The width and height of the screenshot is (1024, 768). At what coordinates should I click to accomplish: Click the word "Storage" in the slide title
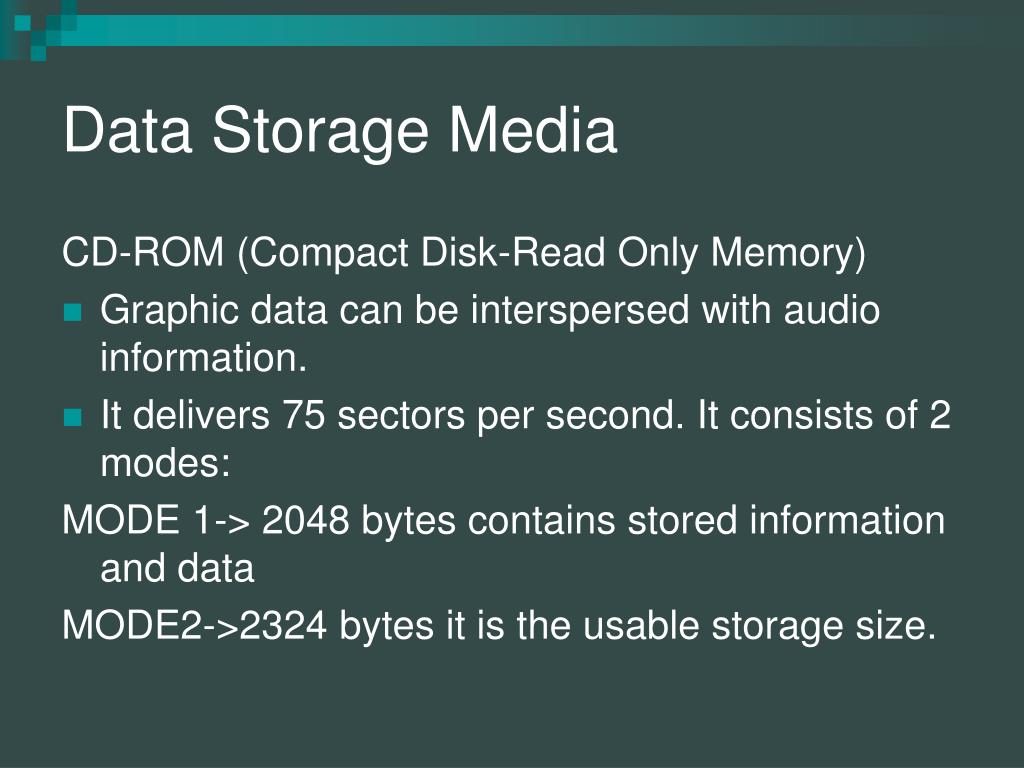coord(320,133)
